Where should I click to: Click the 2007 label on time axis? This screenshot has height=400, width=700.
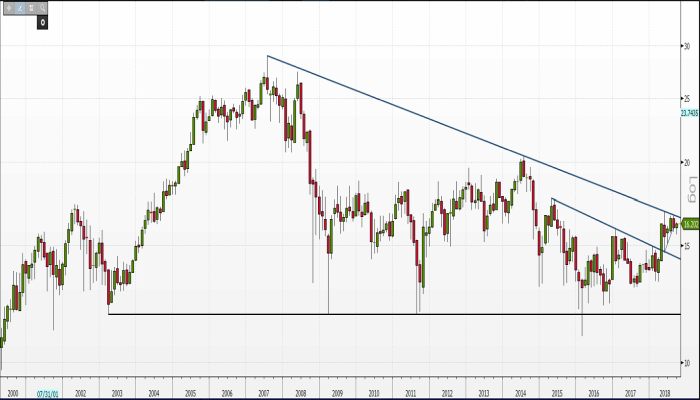pyautogui.click(x=264, y=394)
